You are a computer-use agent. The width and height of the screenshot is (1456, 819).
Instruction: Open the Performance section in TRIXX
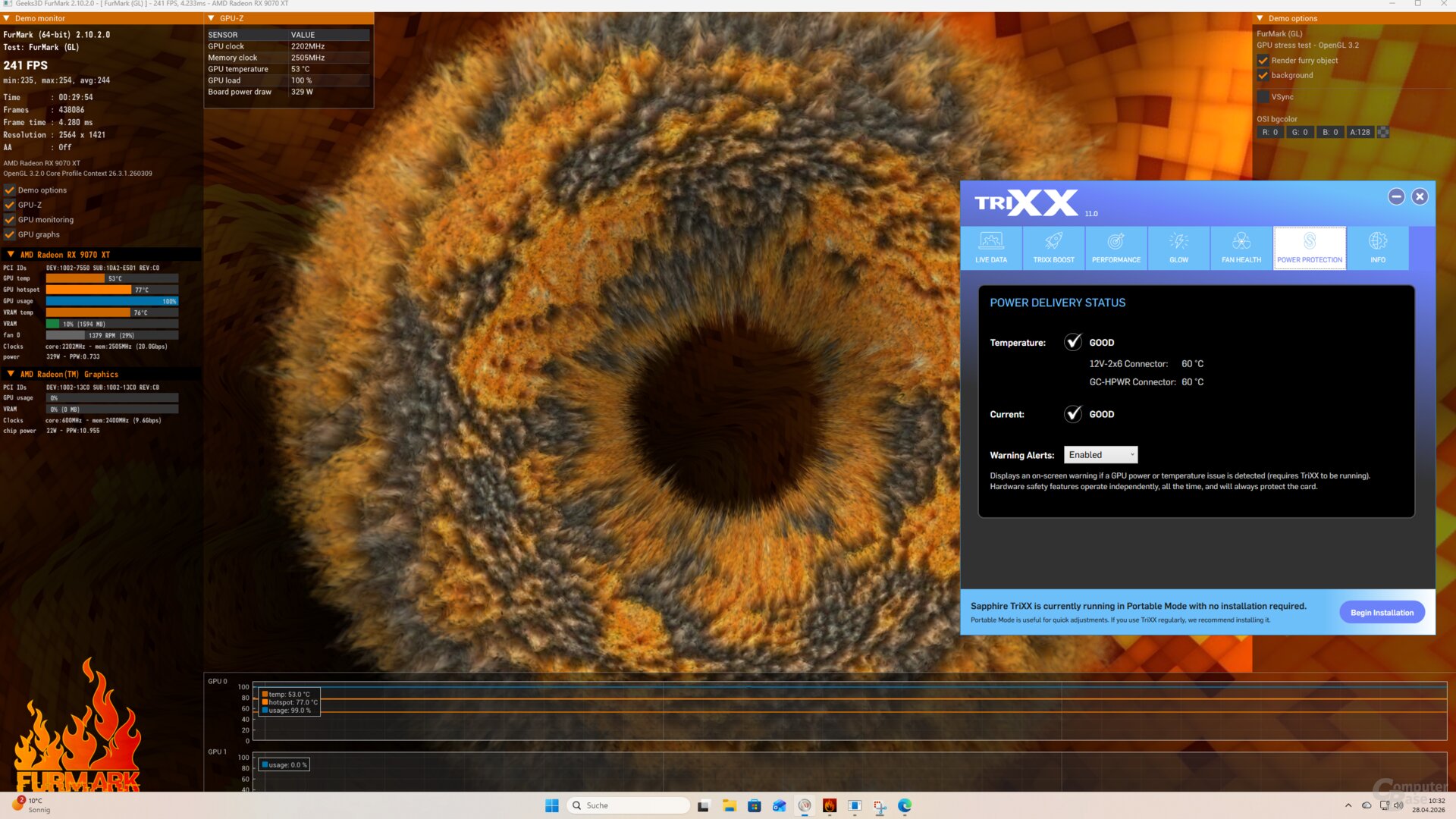[1116, 247]
